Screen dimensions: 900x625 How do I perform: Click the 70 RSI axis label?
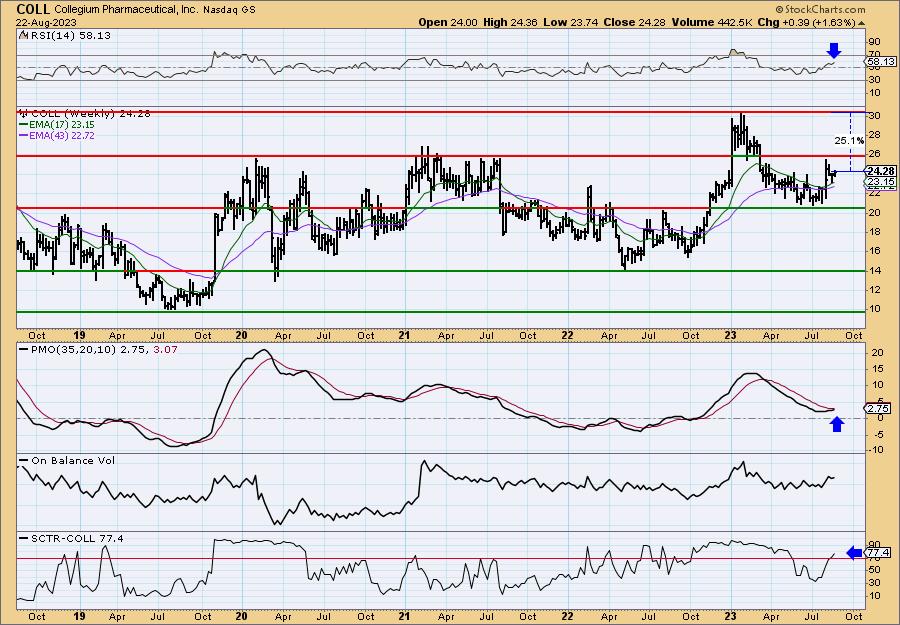point(875,55)
